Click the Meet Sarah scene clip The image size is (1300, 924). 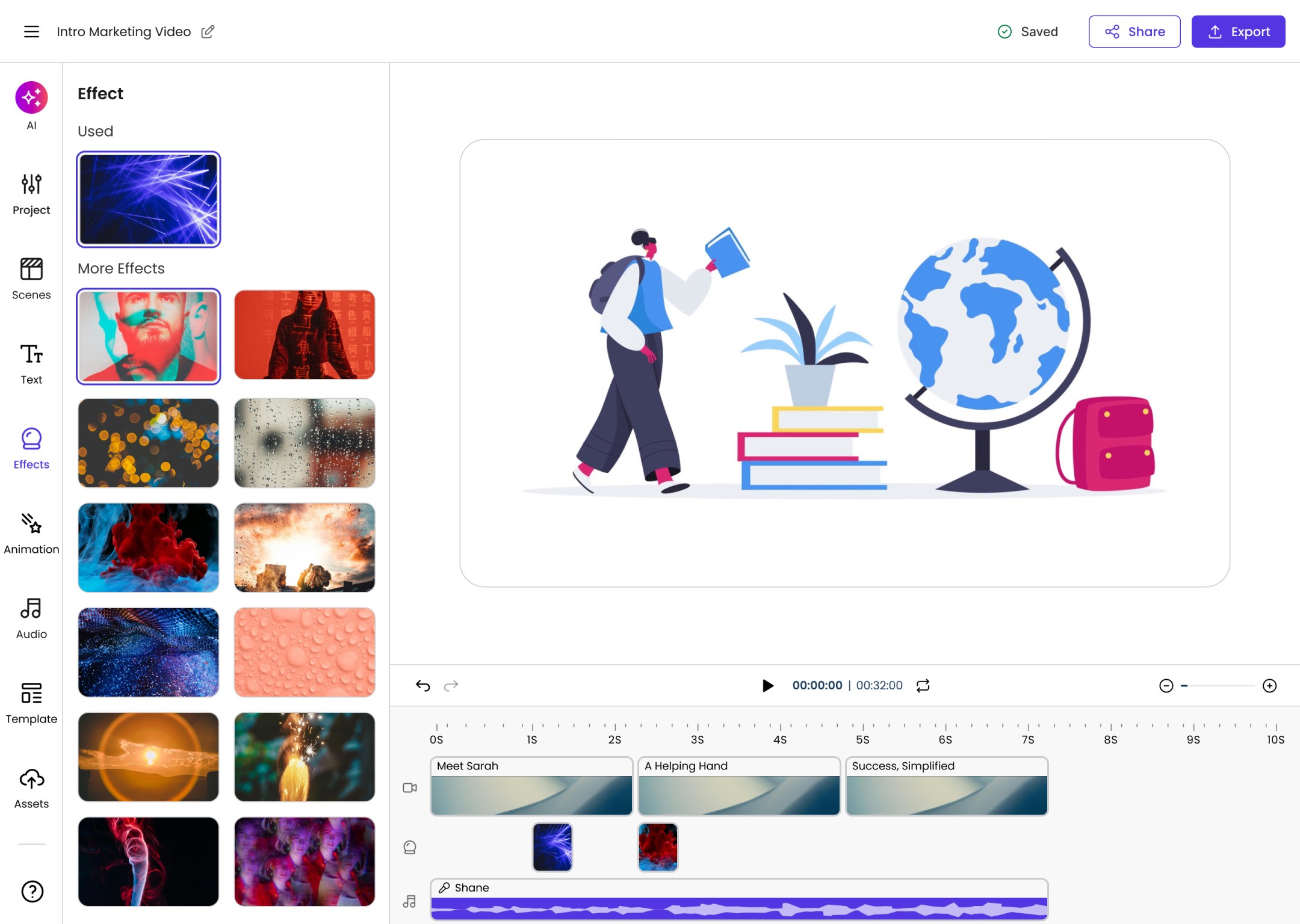pos(530,786)
